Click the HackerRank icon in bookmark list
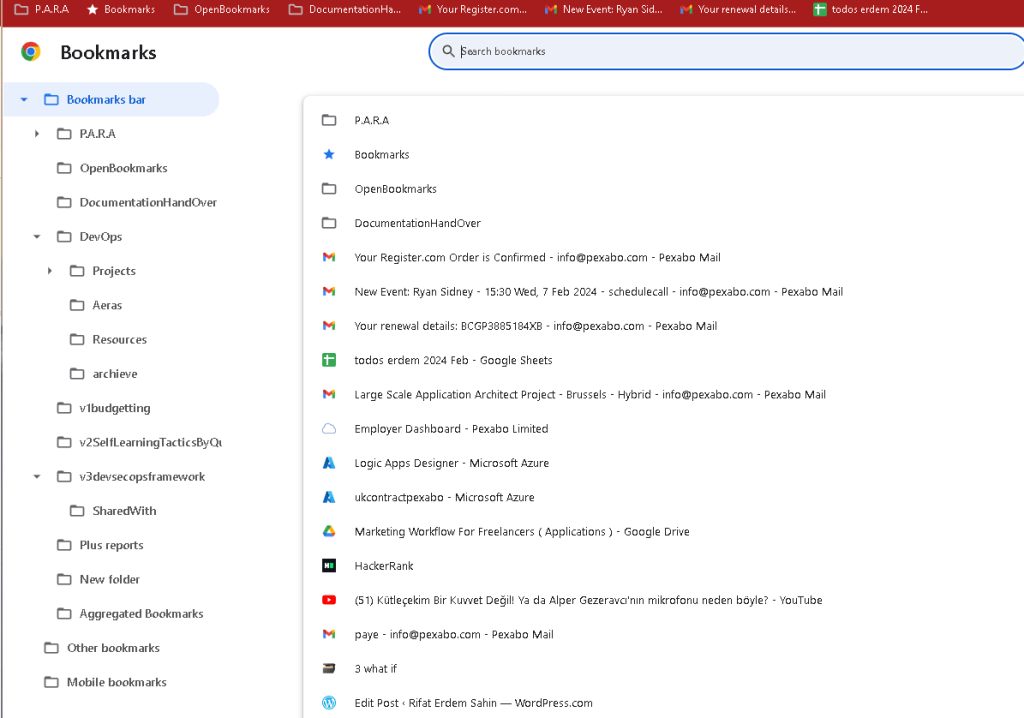This screenshot has width=1024, height=718. 329,566
